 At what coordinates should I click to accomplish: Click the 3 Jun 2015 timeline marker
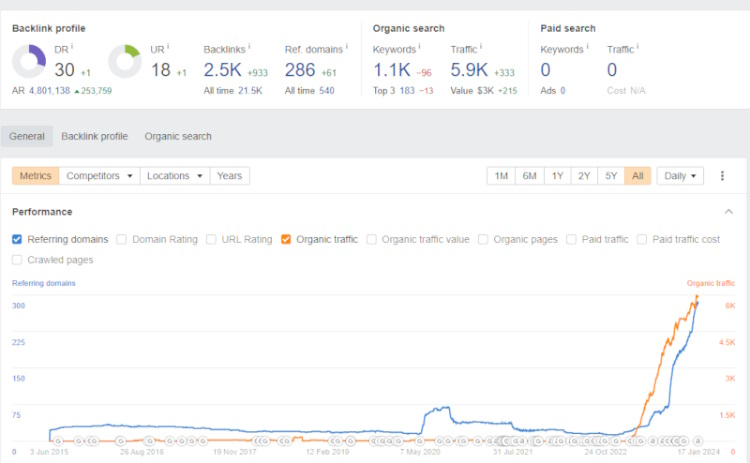point(57,440)
